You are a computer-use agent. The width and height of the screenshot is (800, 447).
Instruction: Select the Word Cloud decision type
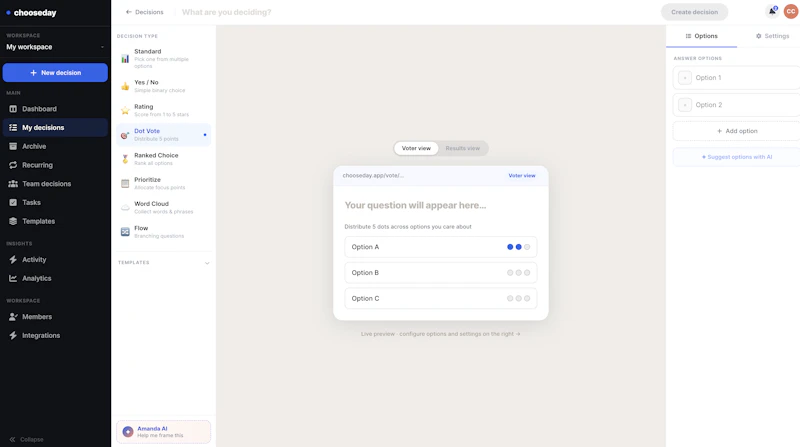[x=163, y=207]
